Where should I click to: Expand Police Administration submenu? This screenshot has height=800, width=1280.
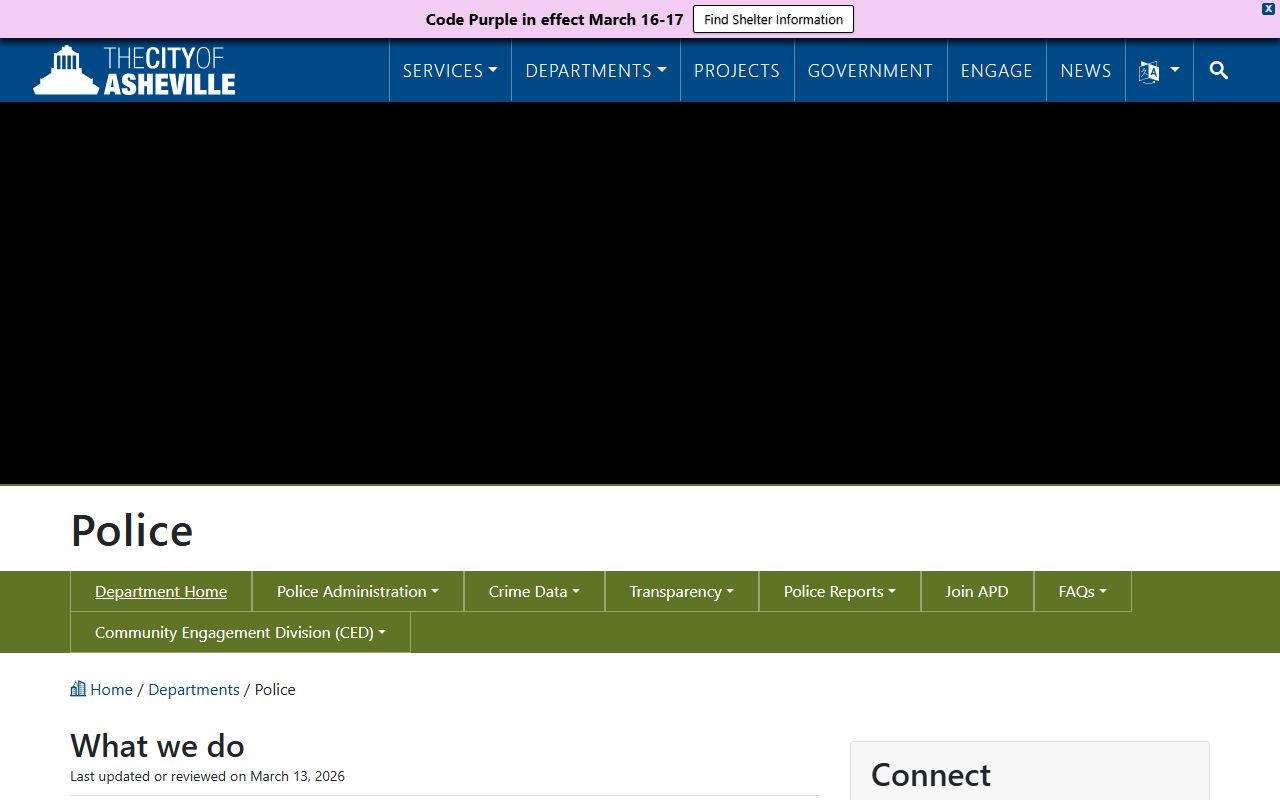click(x=357, y=591)
